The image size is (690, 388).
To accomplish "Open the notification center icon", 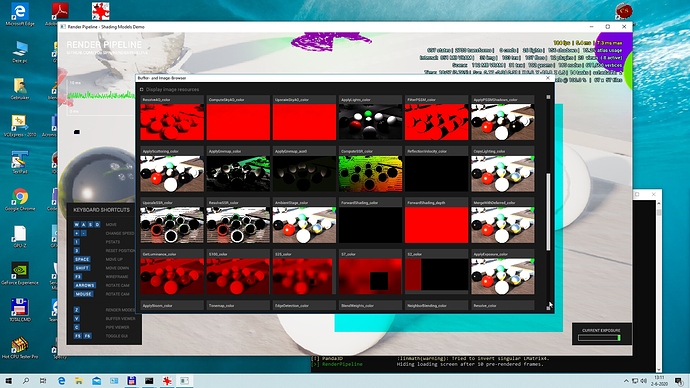I will (680, 381).
